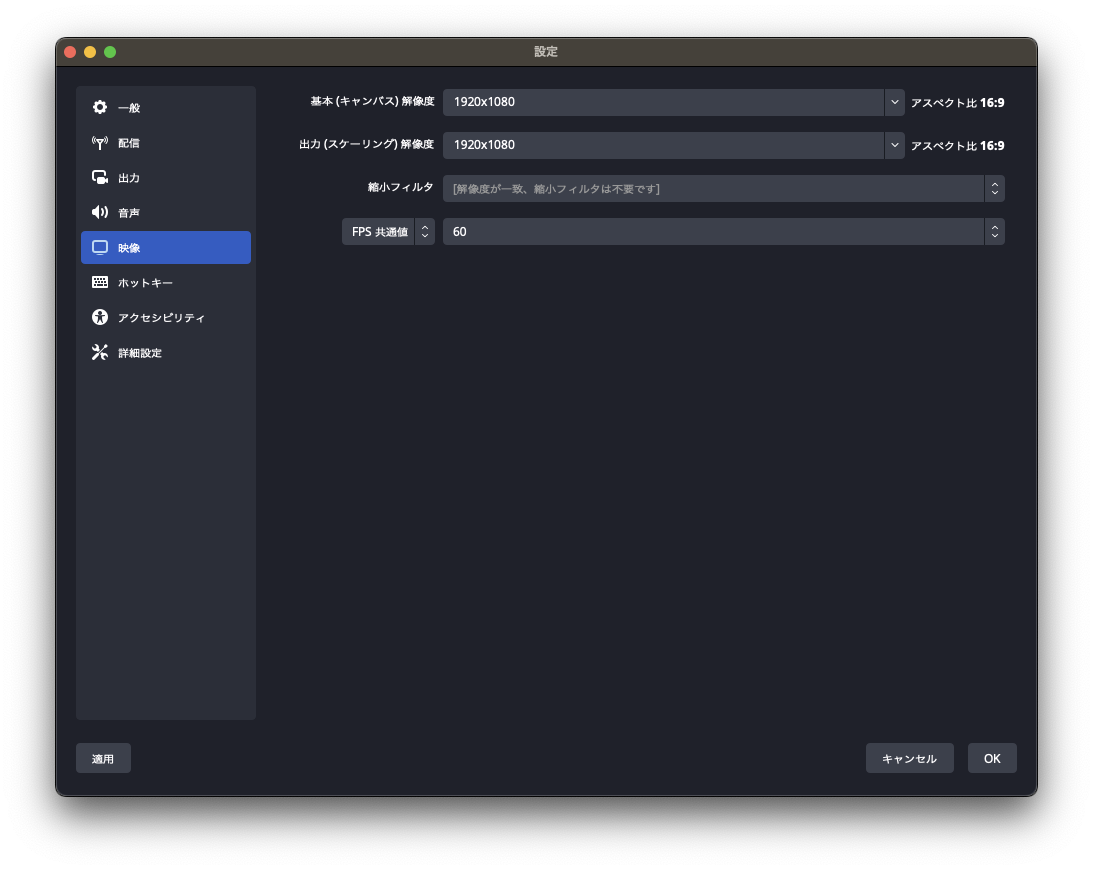Click the antenna icon for 配信
The height and width of the screenshot is (870, 1093).
click(100, 143)
